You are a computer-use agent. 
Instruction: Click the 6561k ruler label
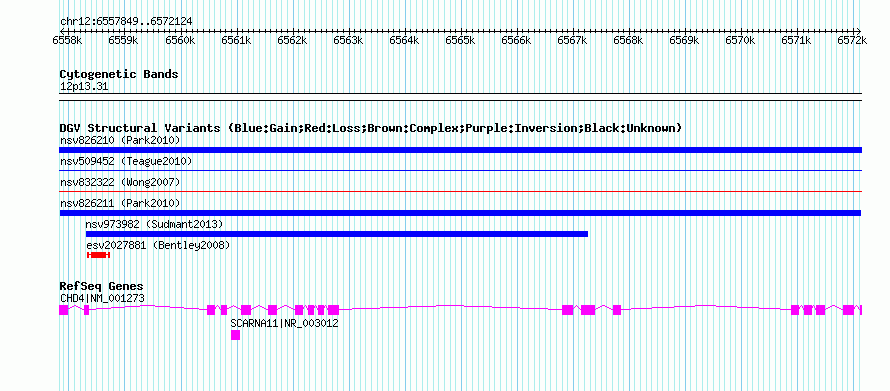click(236, 40)
